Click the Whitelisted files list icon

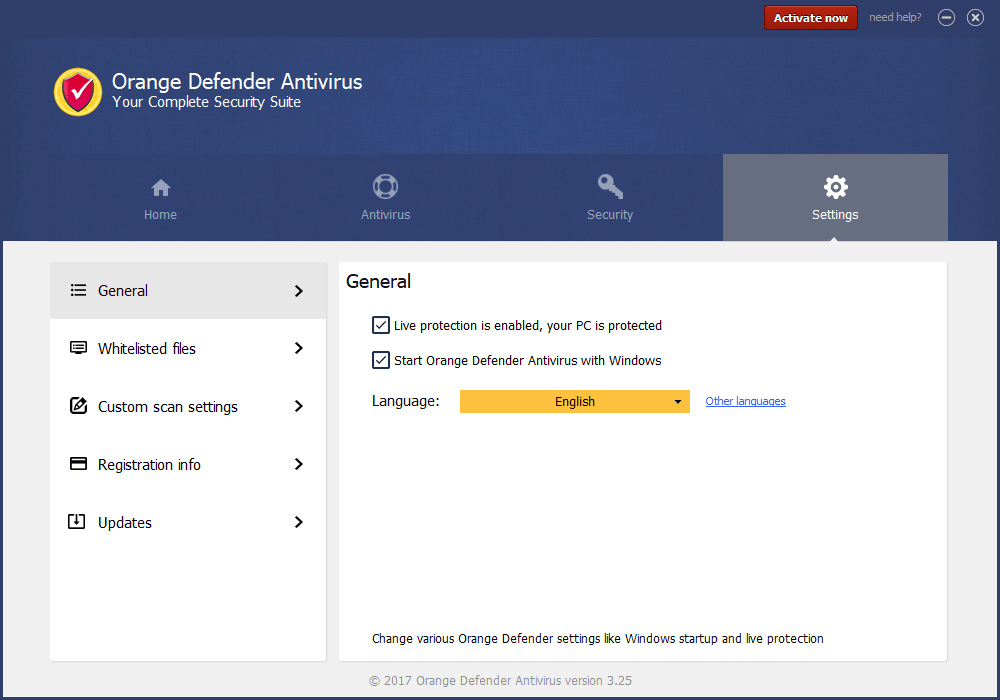pos(78,348)
